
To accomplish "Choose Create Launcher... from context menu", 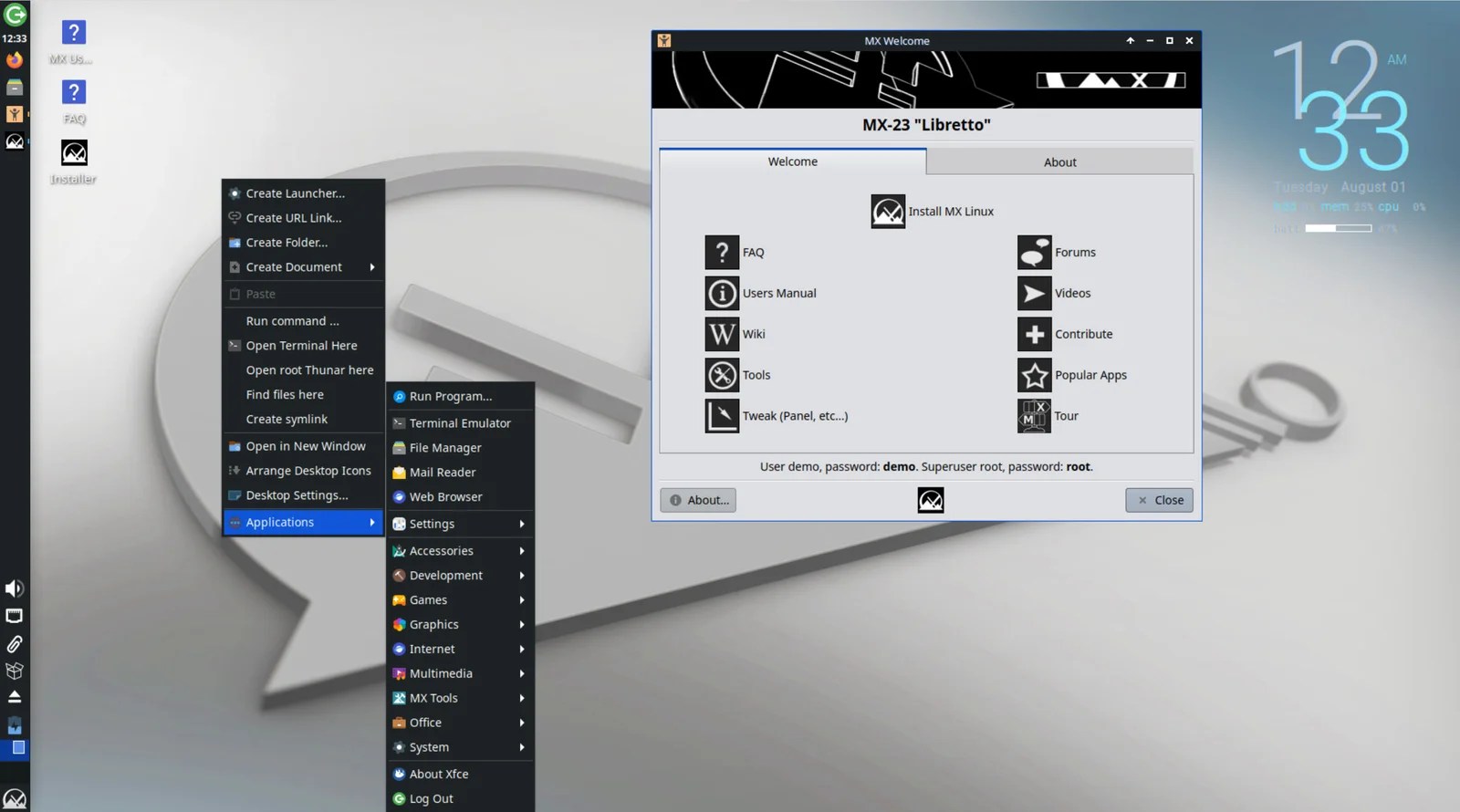I will [x=304, y=193].
